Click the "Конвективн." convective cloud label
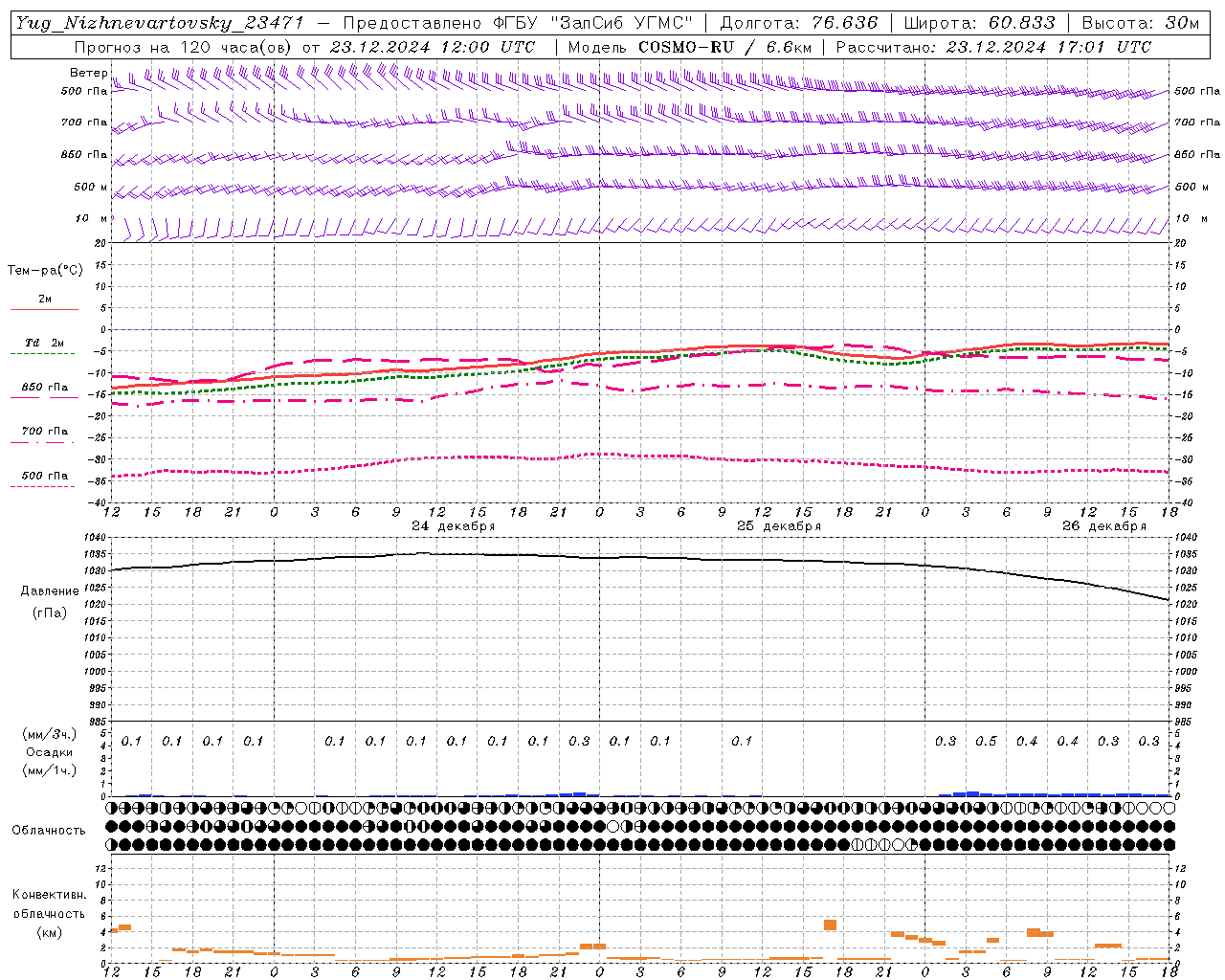 tap(50, 895)
